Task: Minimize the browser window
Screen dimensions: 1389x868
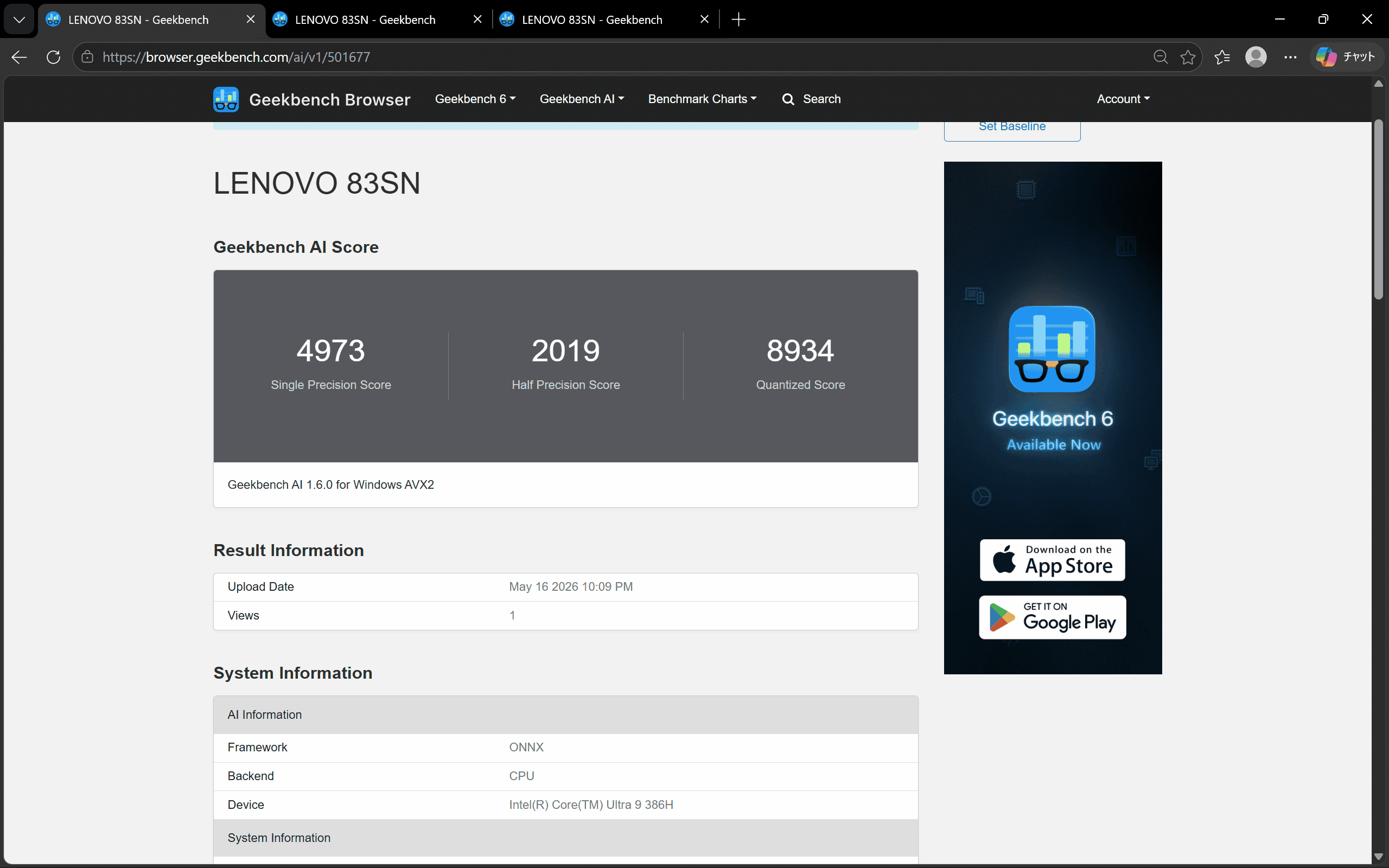Action: click(x=1279, y=20)
